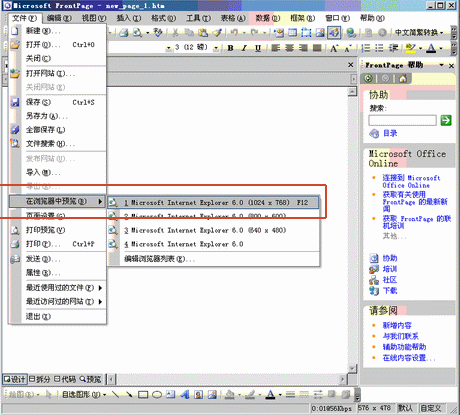Viewport: 460px width, 415px height.
Task: Click the Web Component toolbar icon
Action: 279,32
